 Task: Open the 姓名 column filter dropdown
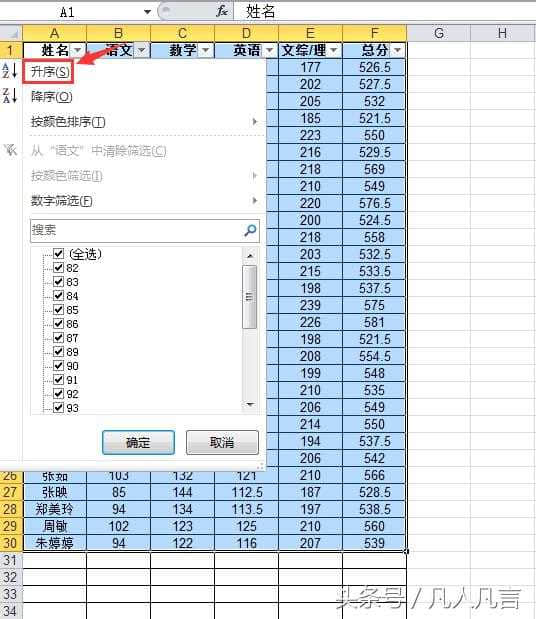(x=78, y=50)
